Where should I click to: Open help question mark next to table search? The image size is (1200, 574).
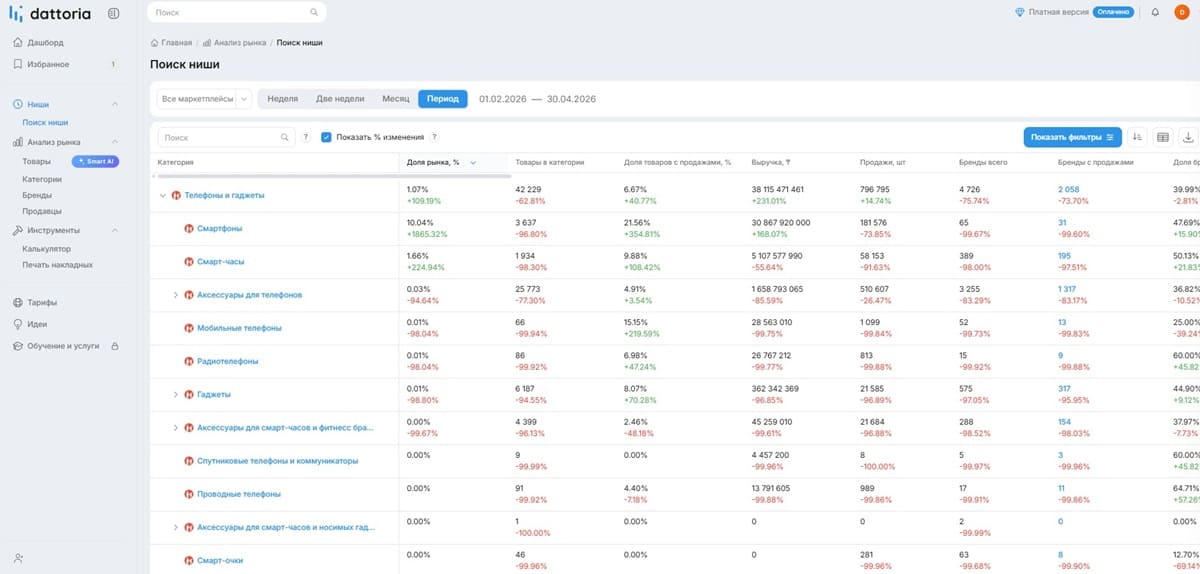(x=305, y=137)
